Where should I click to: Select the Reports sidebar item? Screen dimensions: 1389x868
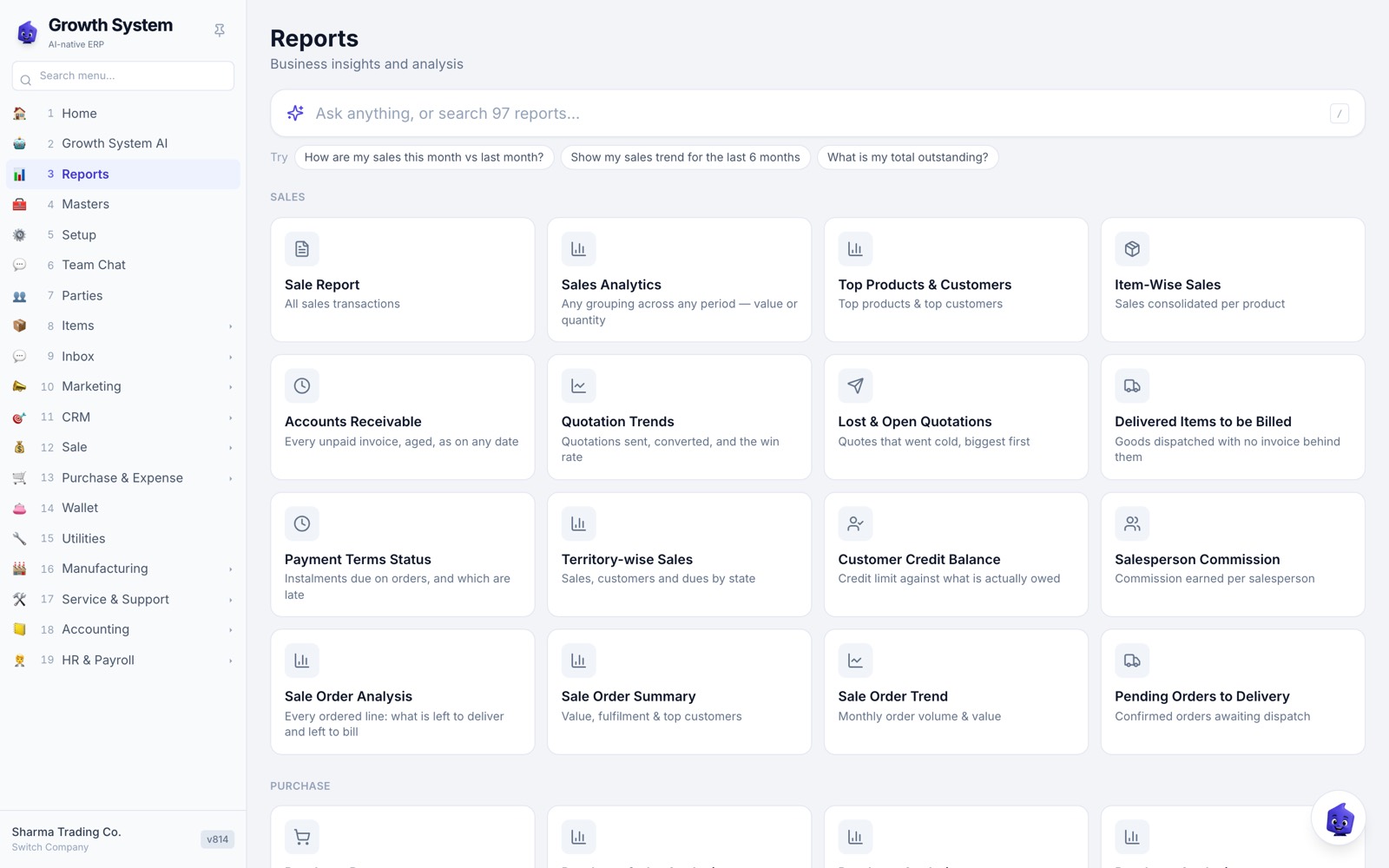coord(123,174)
